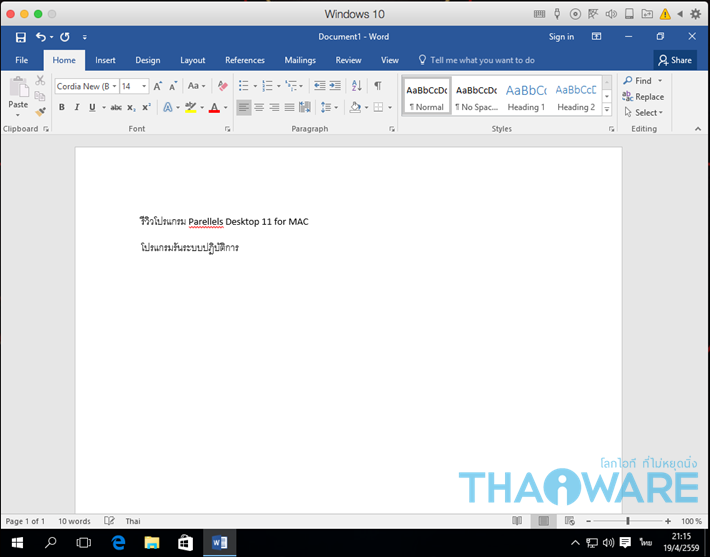Open the Change Case Aa dropdown
Screen dimensions: 710x557
(x=197, y=86)
